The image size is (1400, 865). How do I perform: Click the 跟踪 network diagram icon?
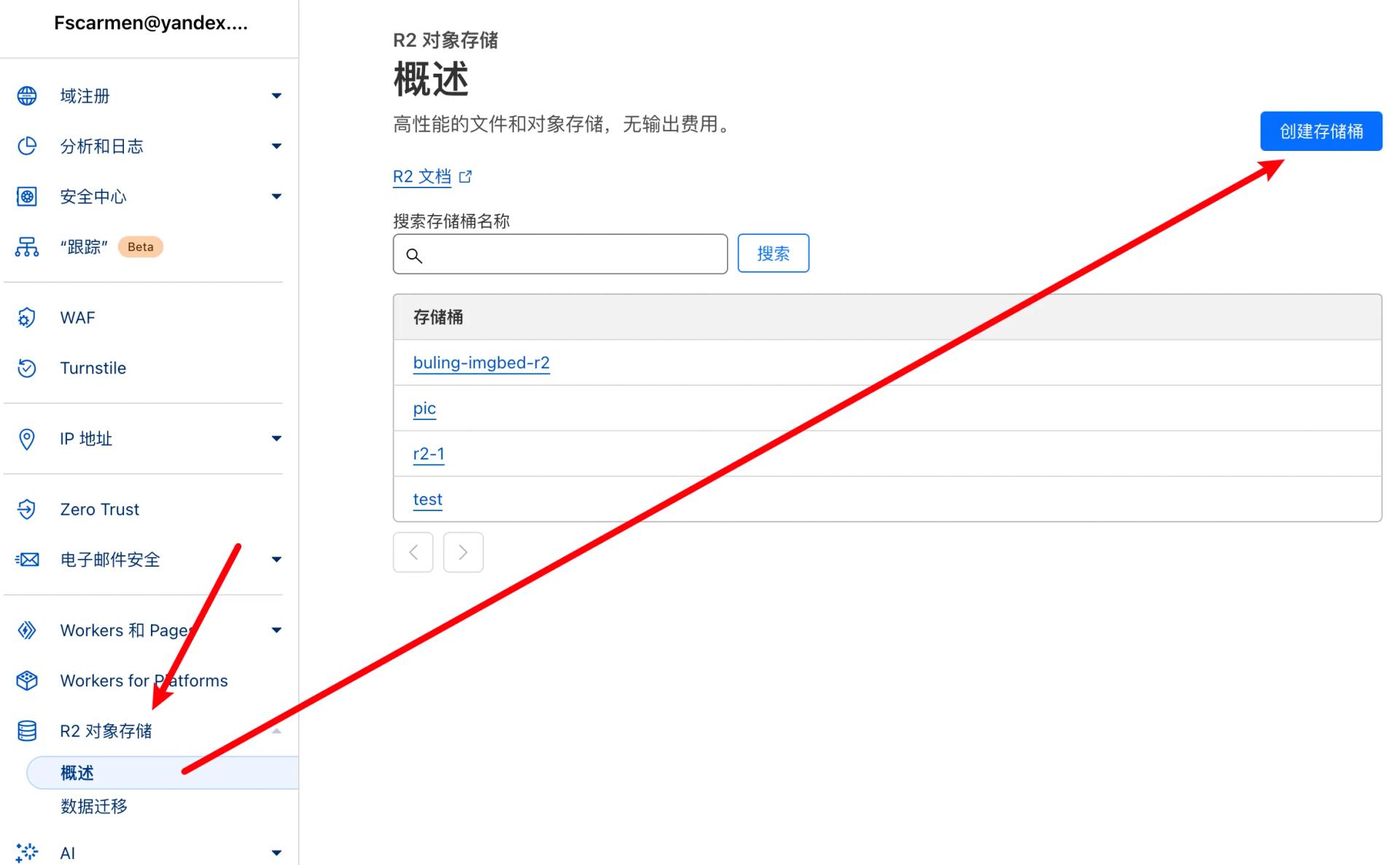pyautogui.click(x=27, y=247)
